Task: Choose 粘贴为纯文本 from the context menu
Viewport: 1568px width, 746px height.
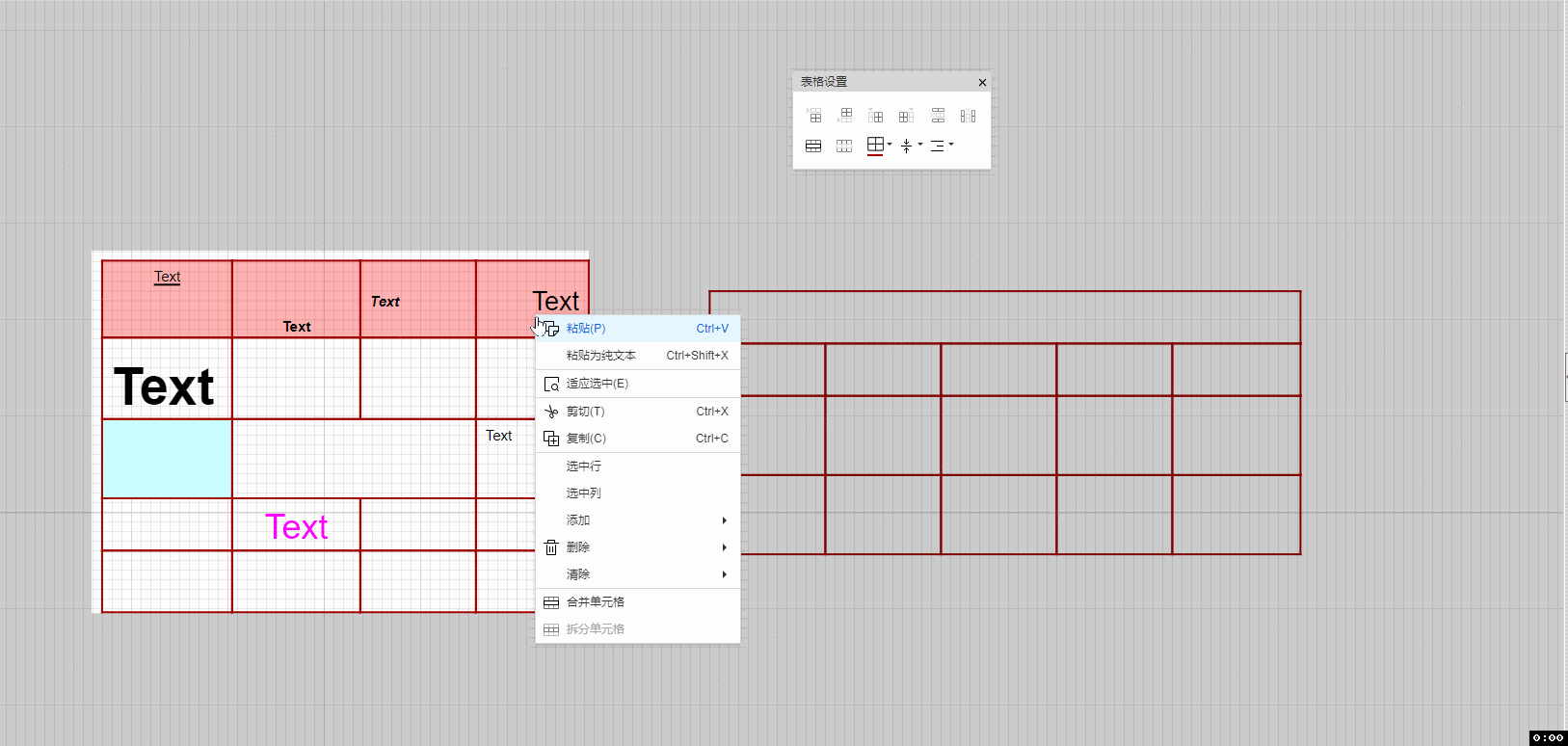Action: point(638,356)
